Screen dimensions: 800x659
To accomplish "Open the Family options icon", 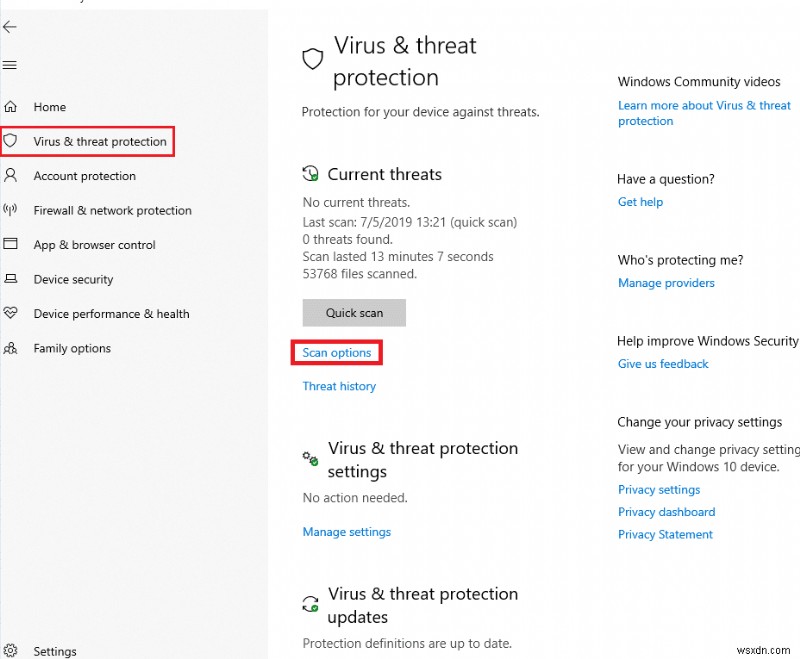I will point(12,348).
